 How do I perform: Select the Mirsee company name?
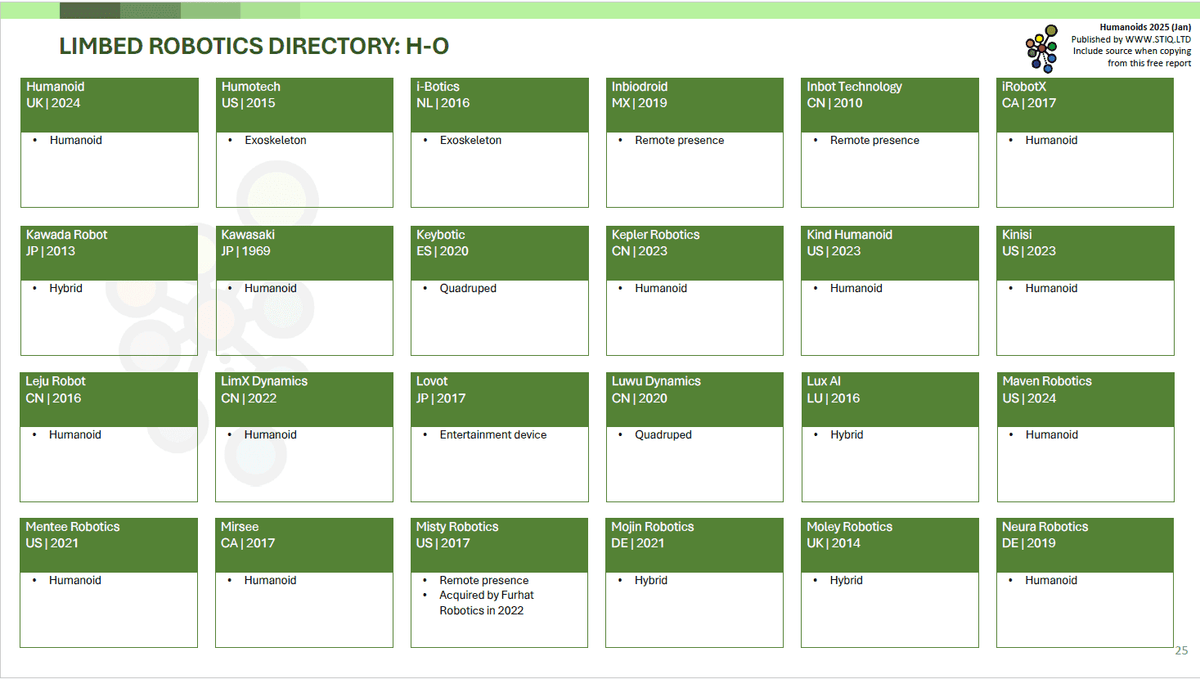click(240, 527)
